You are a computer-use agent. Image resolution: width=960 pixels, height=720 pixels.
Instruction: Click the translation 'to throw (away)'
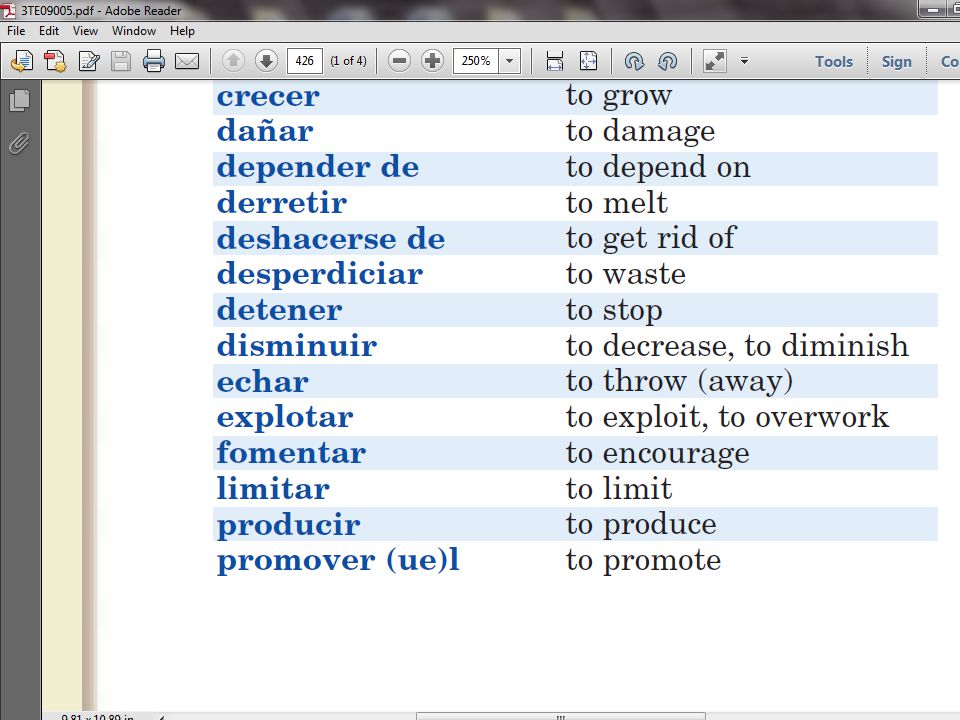coord(680,382)
